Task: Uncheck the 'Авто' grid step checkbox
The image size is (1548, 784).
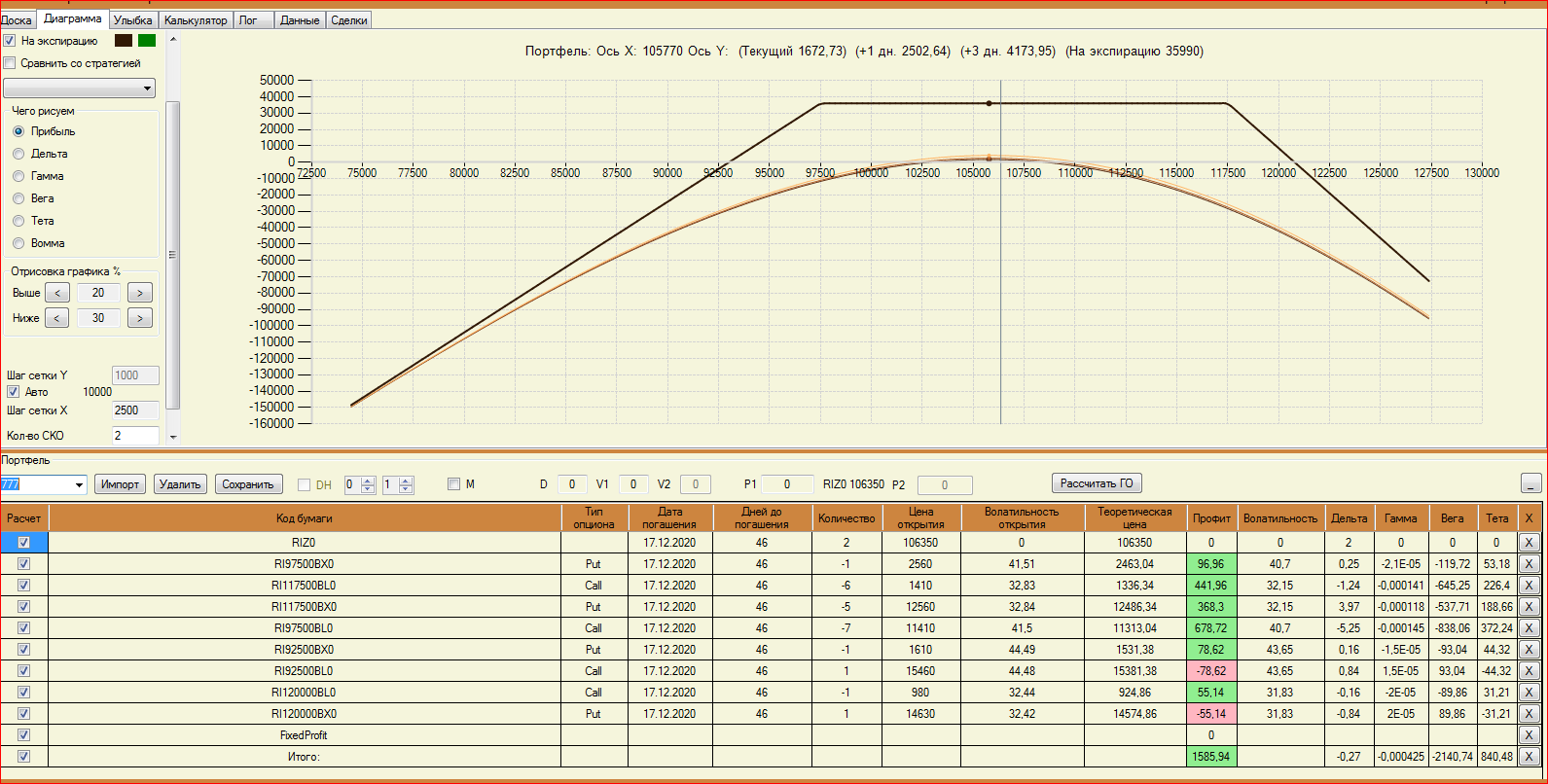Action: pos(13,392)
